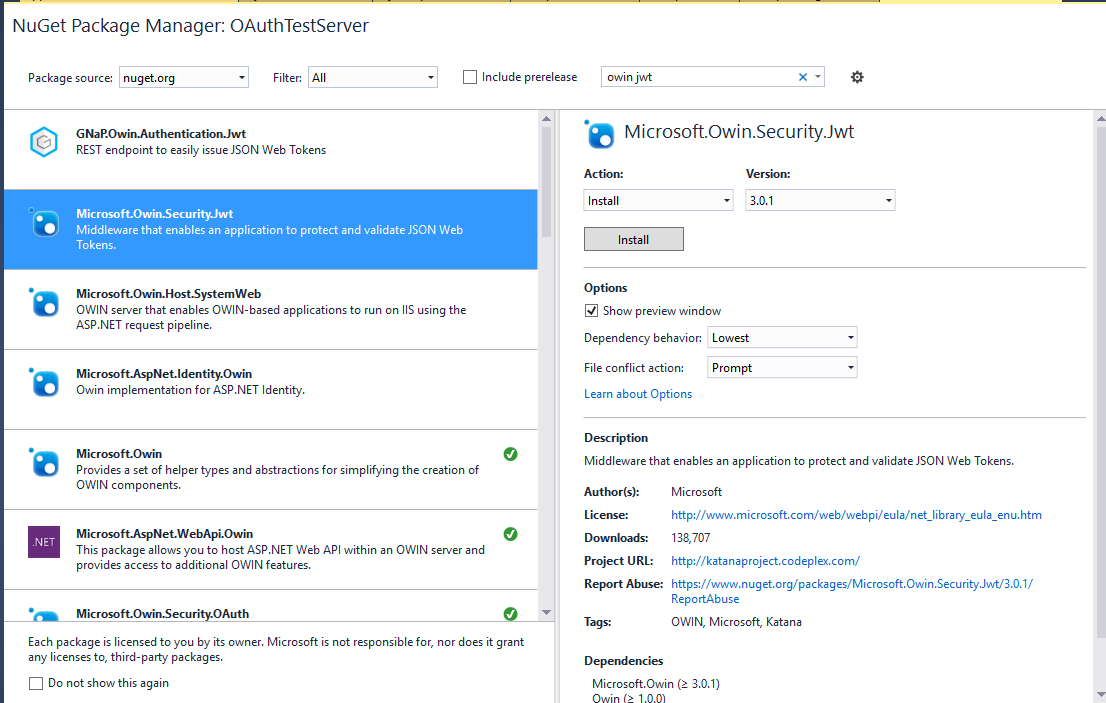Click inside the owin jwt search field
The image size is (1106, 703).
point(700,76)
